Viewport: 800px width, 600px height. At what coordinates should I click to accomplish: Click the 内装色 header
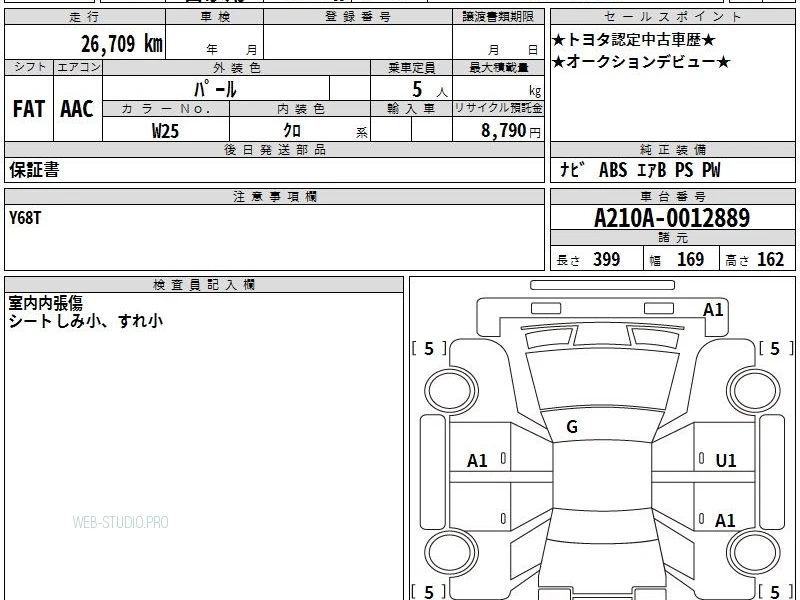(x=301, y=109)
